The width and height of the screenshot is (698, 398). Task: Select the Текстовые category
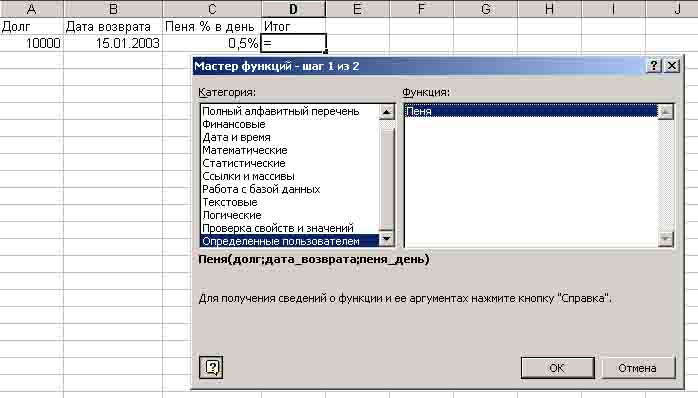tap(289, 202)
